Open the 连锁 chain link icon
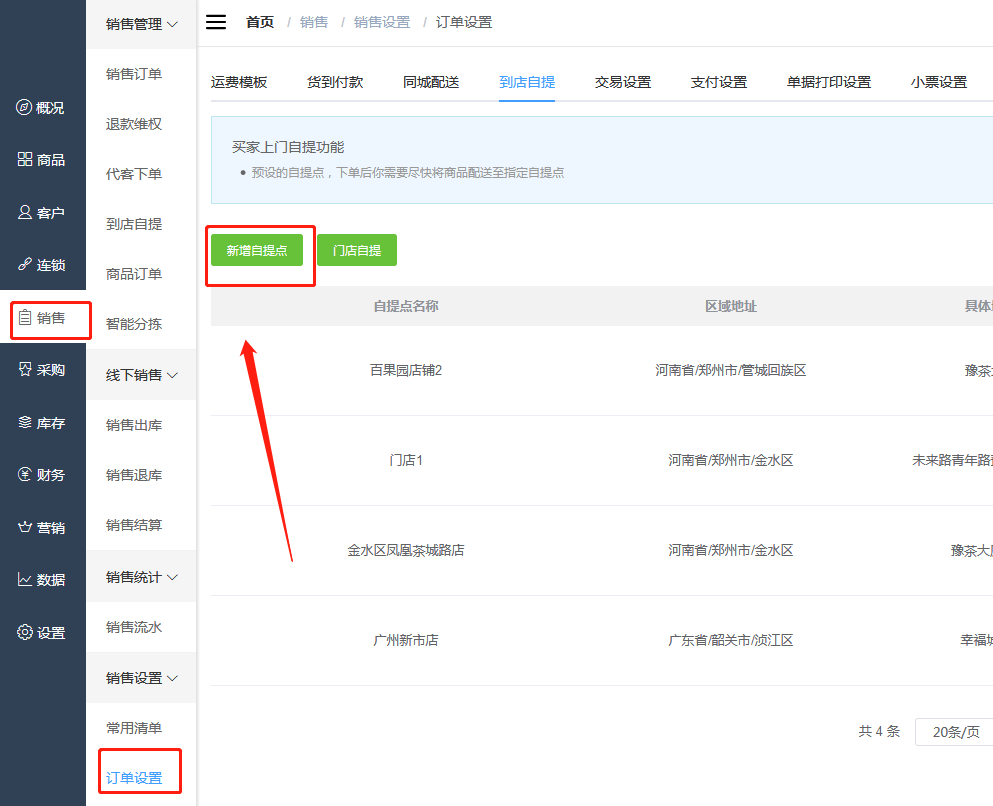This screenshot has width=993, height=806. point(25,265)
